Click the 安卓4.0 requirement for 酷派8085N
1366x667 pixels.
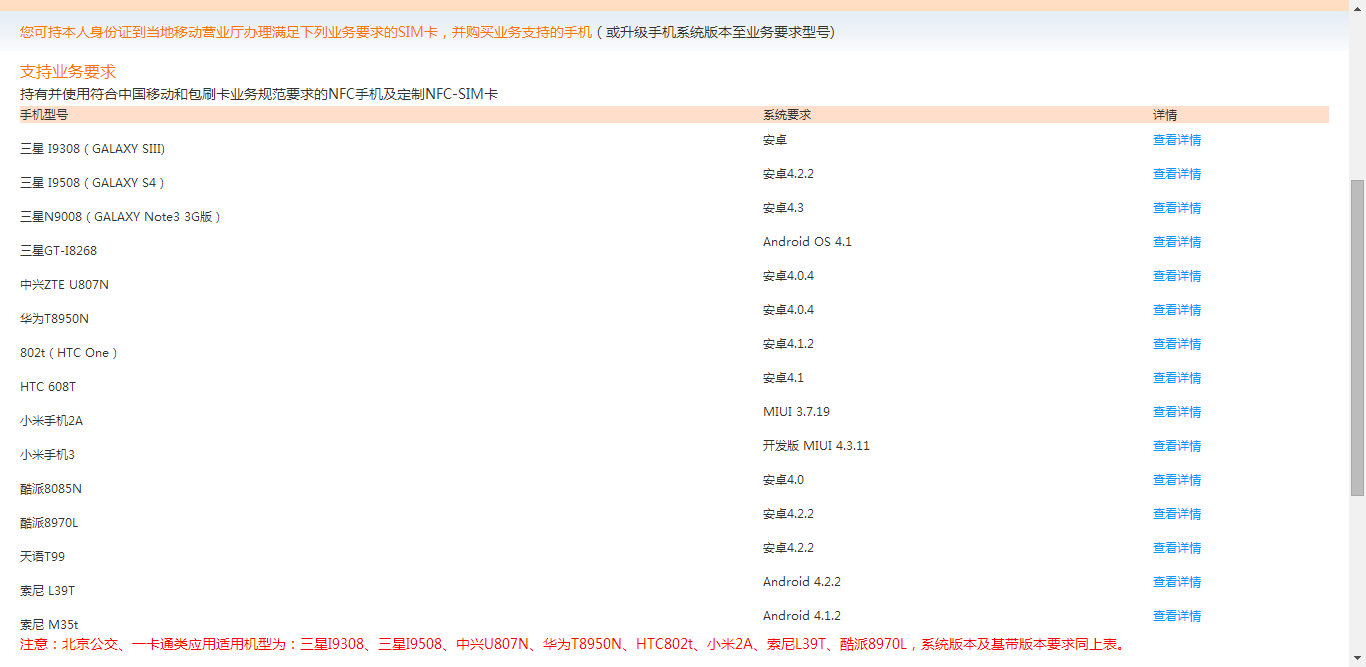click(x=783, y=480)
